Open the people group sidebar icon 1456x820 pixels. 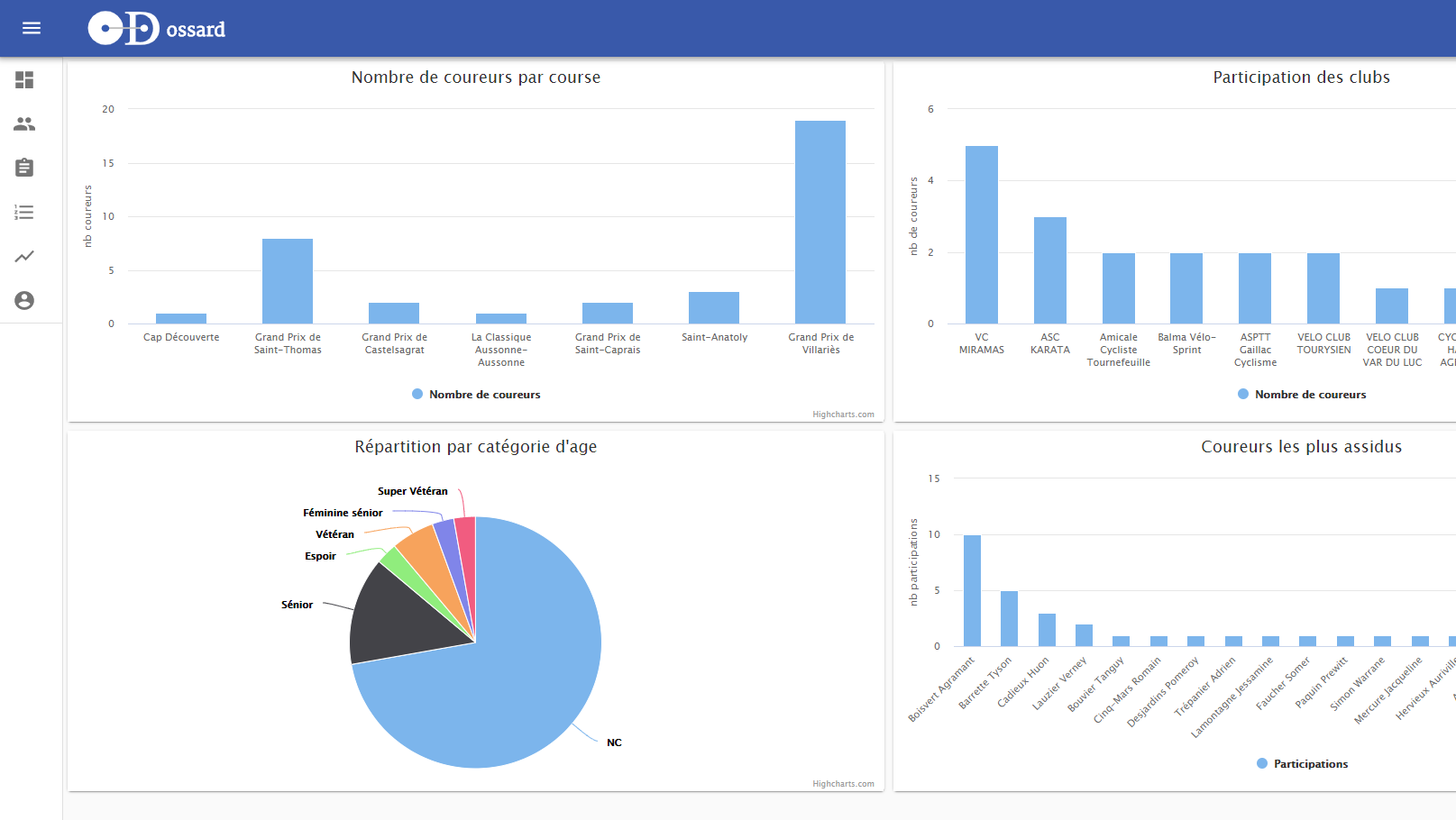(x=24, y=123)
